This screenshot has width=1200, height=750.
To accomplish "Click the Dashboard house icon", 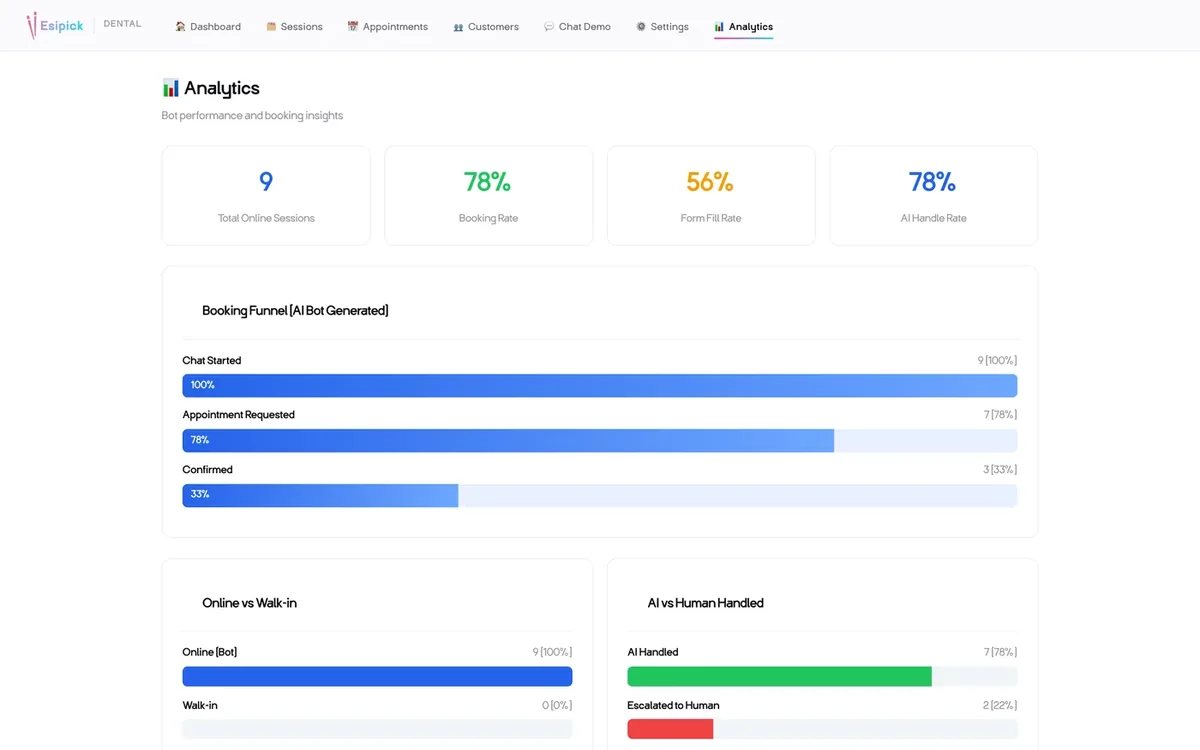I will 180,27.
